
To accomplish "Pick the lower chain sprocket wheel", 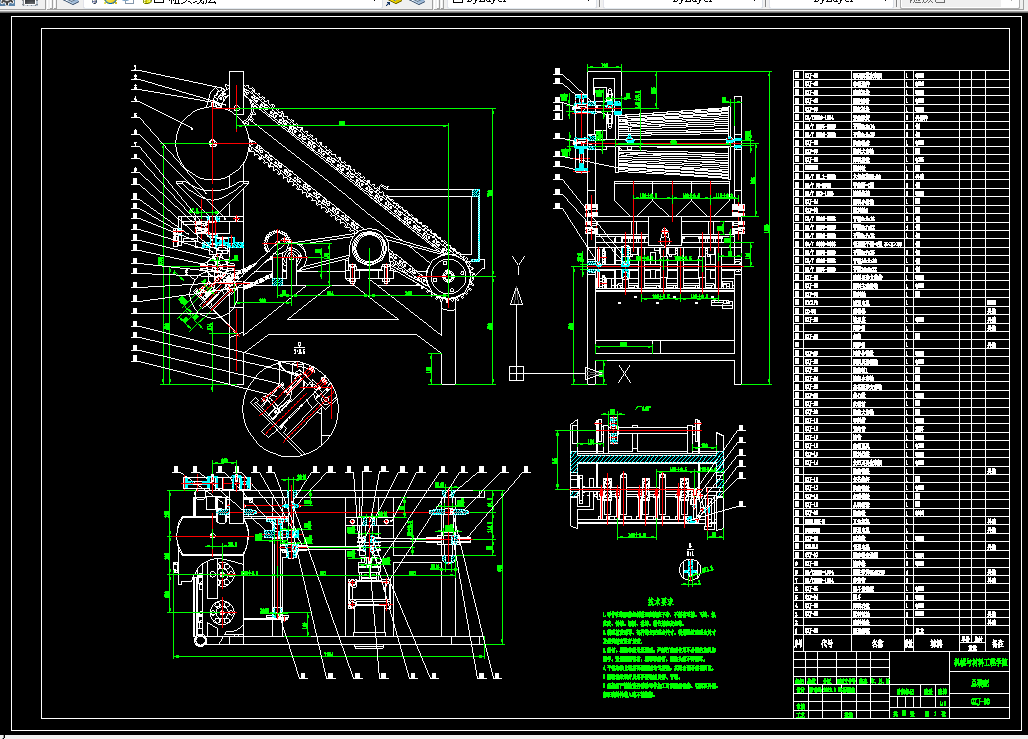I will coord(449,276).
